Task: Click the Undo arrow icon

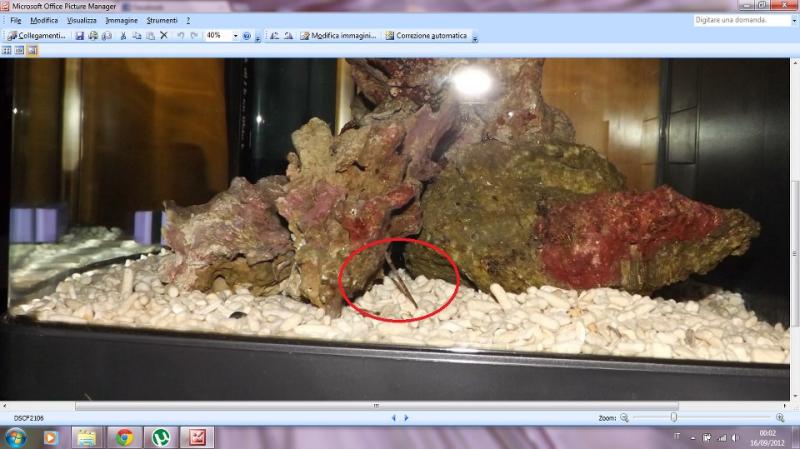Action: click(180, 36)
